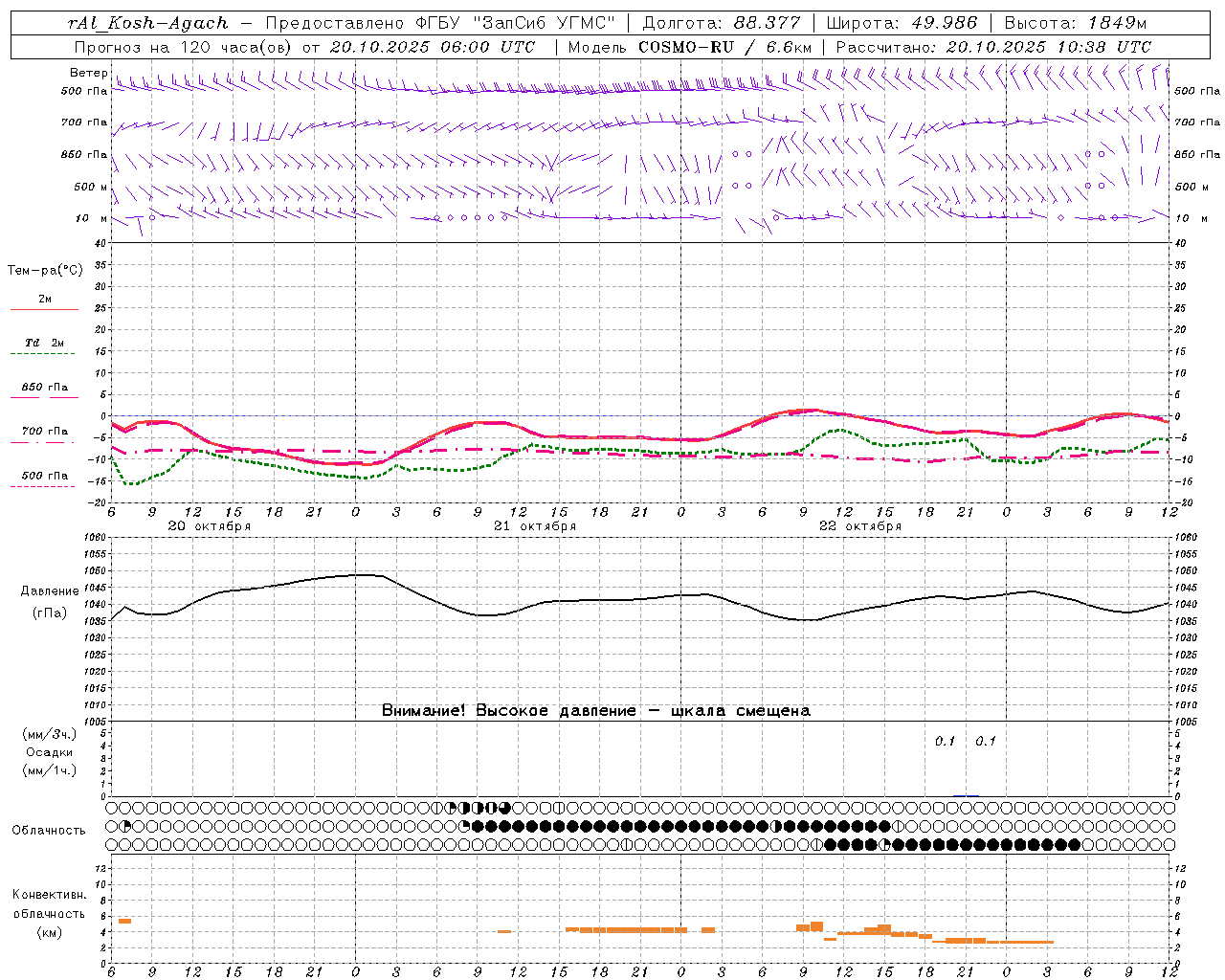Viewport: 1225px width, 980px height.
Task: Click the 850 гПа temperature legend entry
Action: [x=44, y=388]
